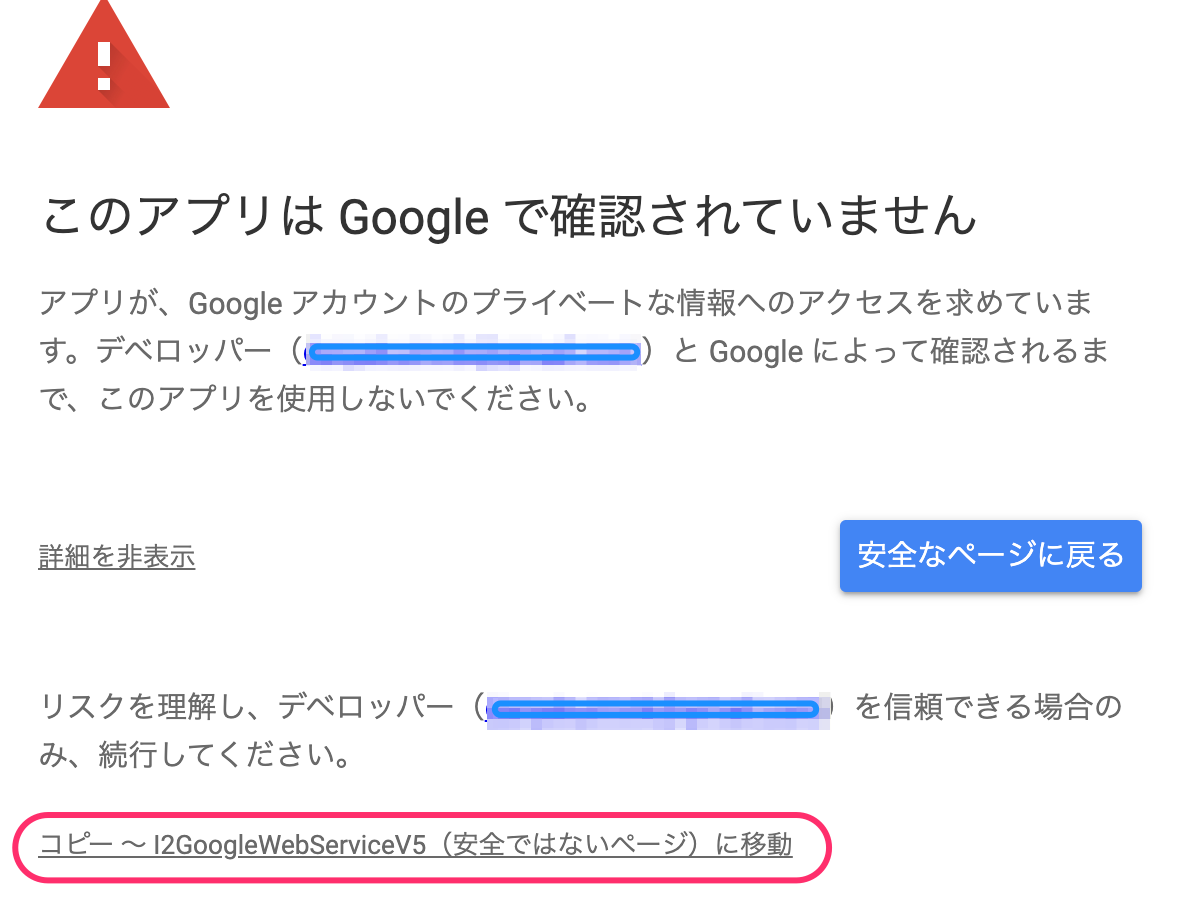This screenshot has height=918, width=1184.
Task: Collapse details via 詳細を非表示 link
Action: click(117, 557)
